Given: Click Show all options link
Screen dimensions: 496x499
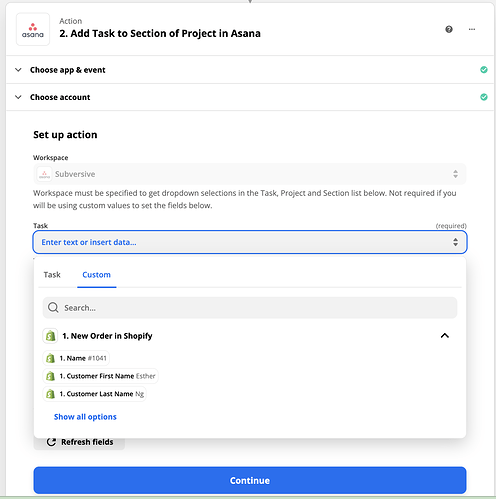Looking at the screenshot, I should click(85, 417).
